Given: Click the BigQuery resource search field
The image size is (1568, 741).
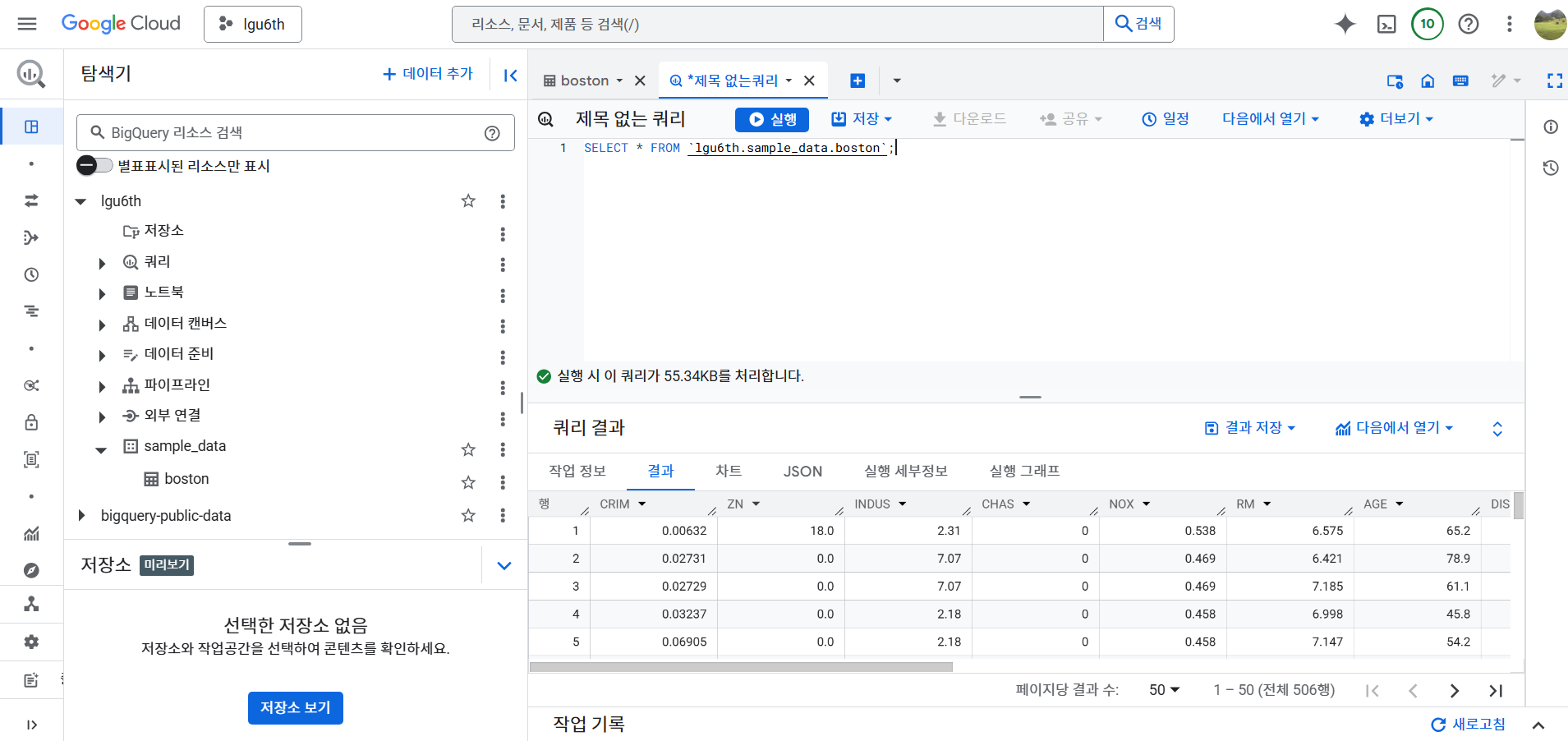Looking at the screenshot, I should 296,132.
